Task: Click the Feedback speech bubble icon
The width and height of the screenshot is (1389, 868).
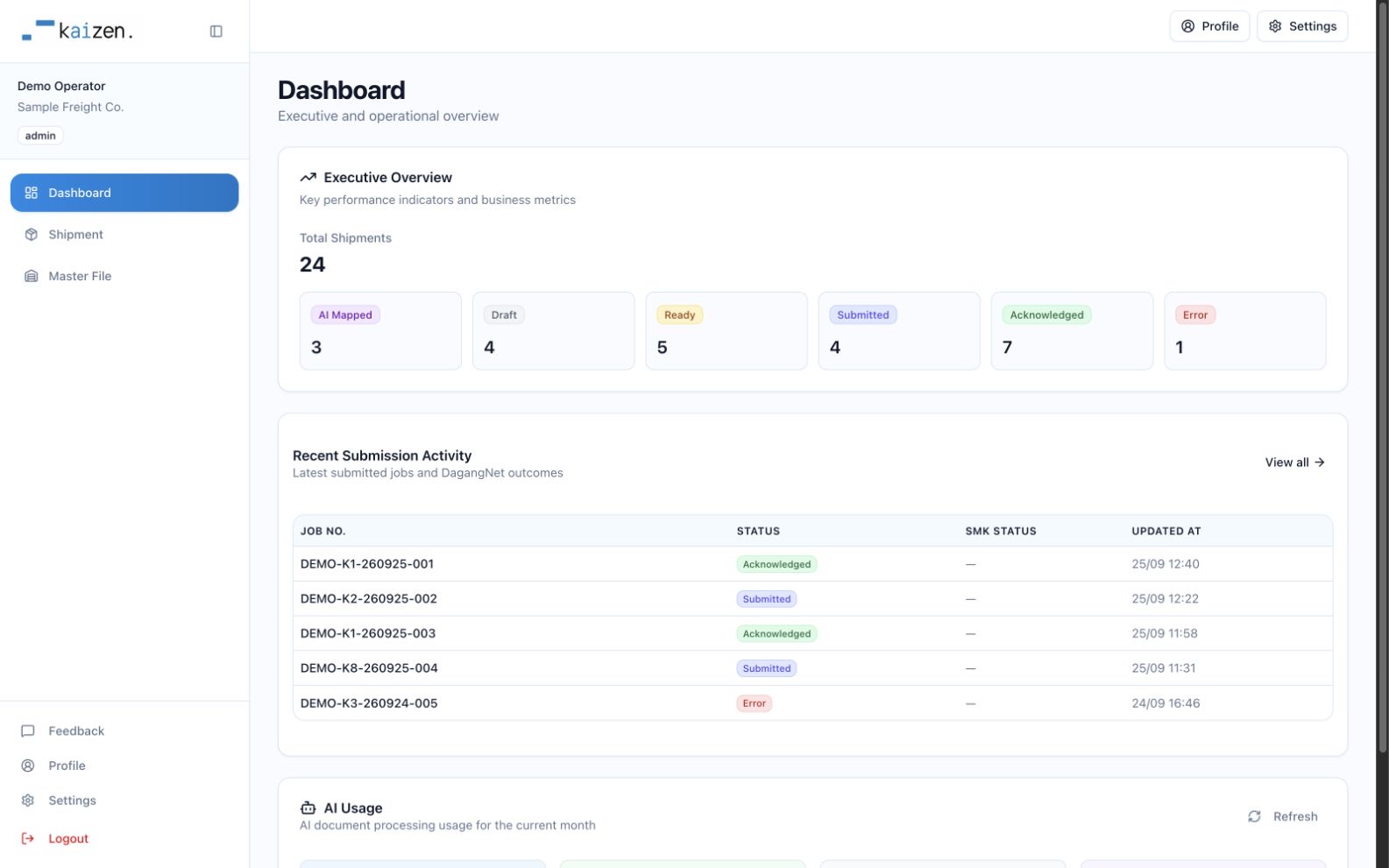Action: (28, 730)
